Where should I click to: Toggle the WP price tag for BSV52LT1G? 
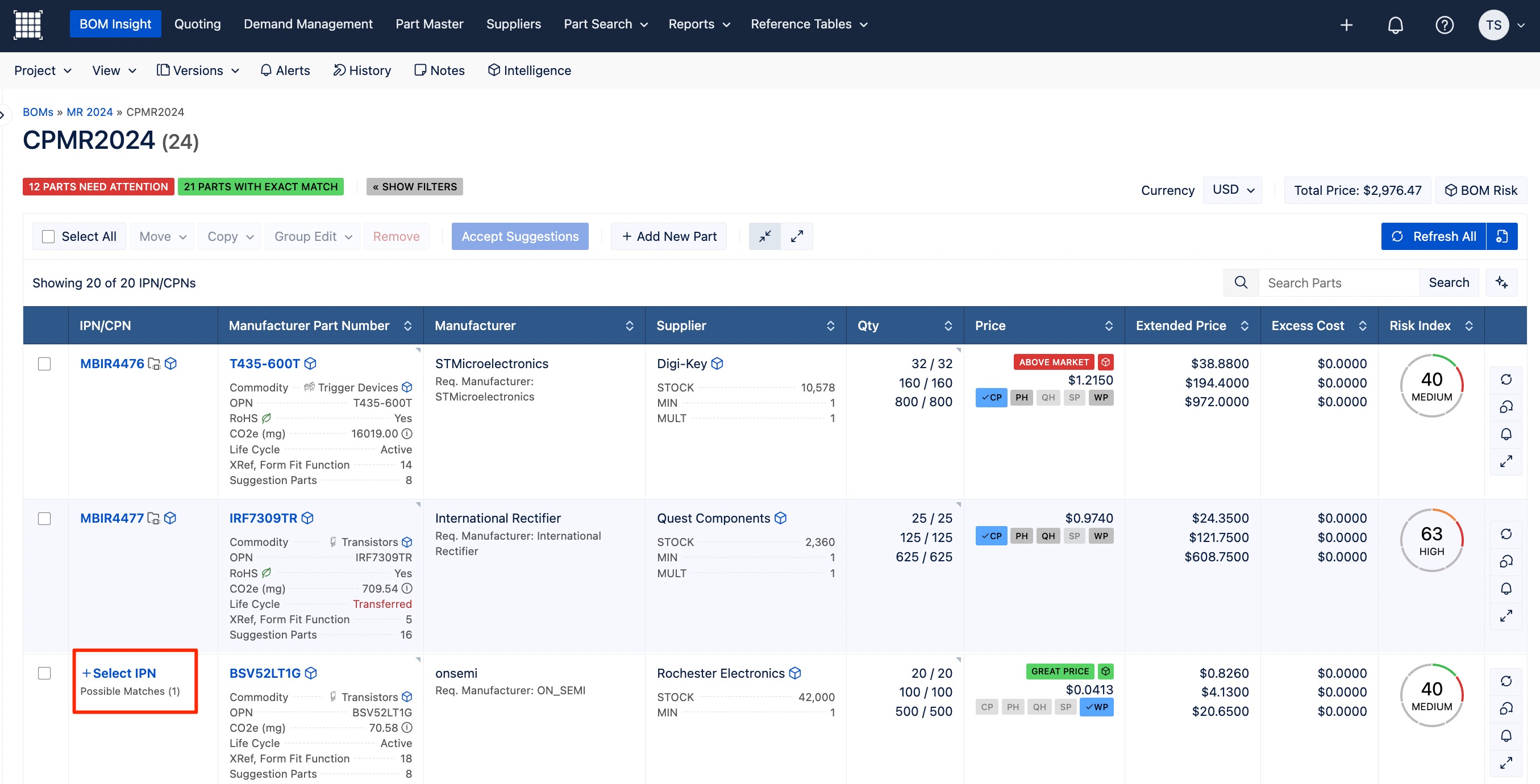(1096, 707)
